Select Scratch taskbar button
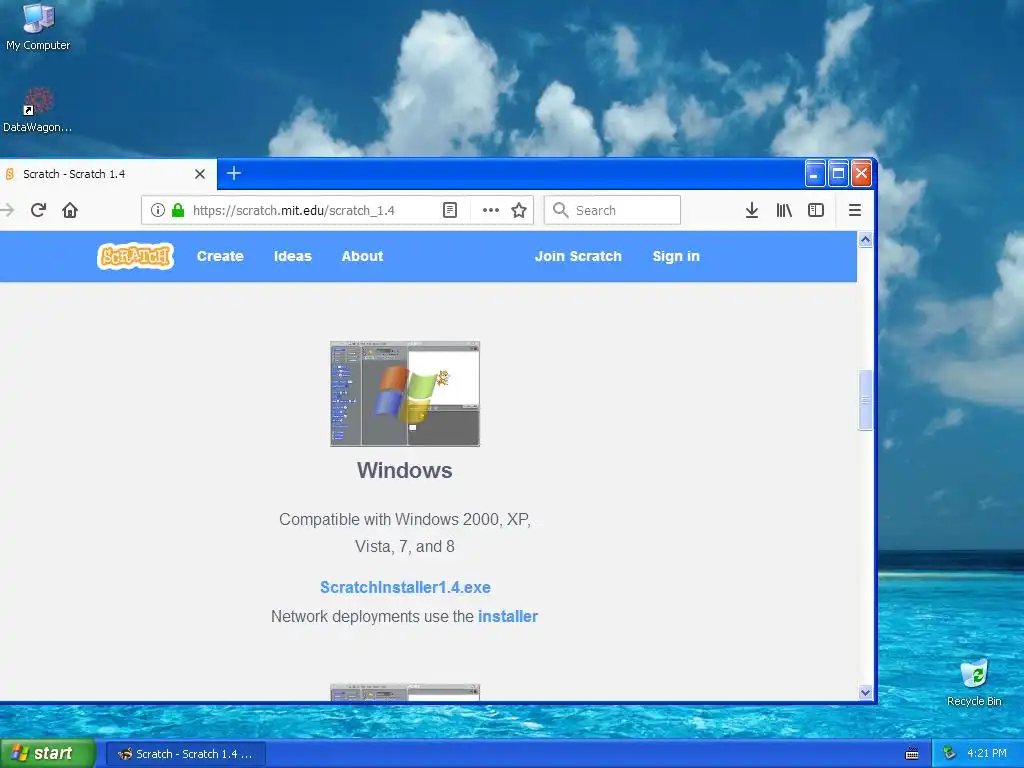Viewport: 1024px width, 768px height. [x=185, y=754]
